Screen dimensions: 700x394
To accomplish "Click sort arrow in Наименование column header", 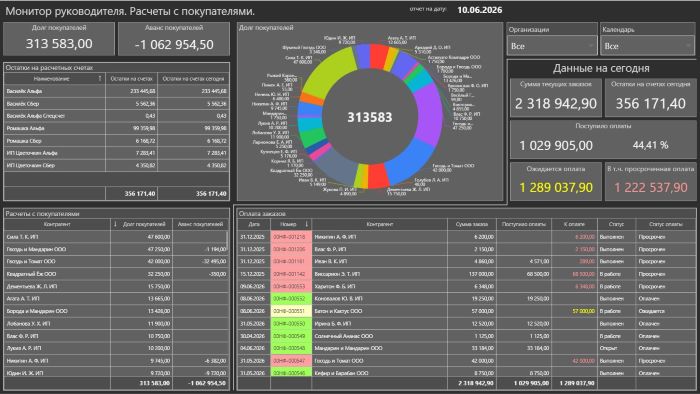I will point(100,79).
